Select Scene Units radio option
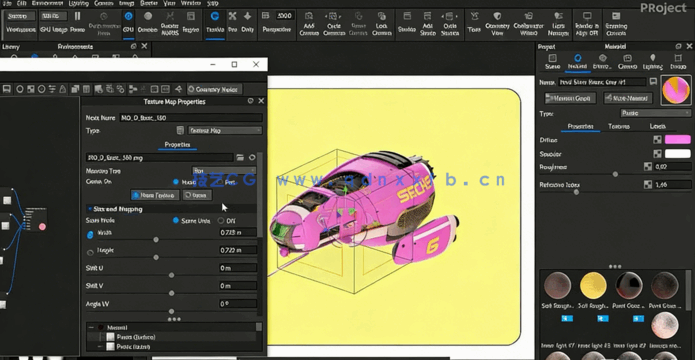This screenshot has height=360, width=695. [176, 220]
